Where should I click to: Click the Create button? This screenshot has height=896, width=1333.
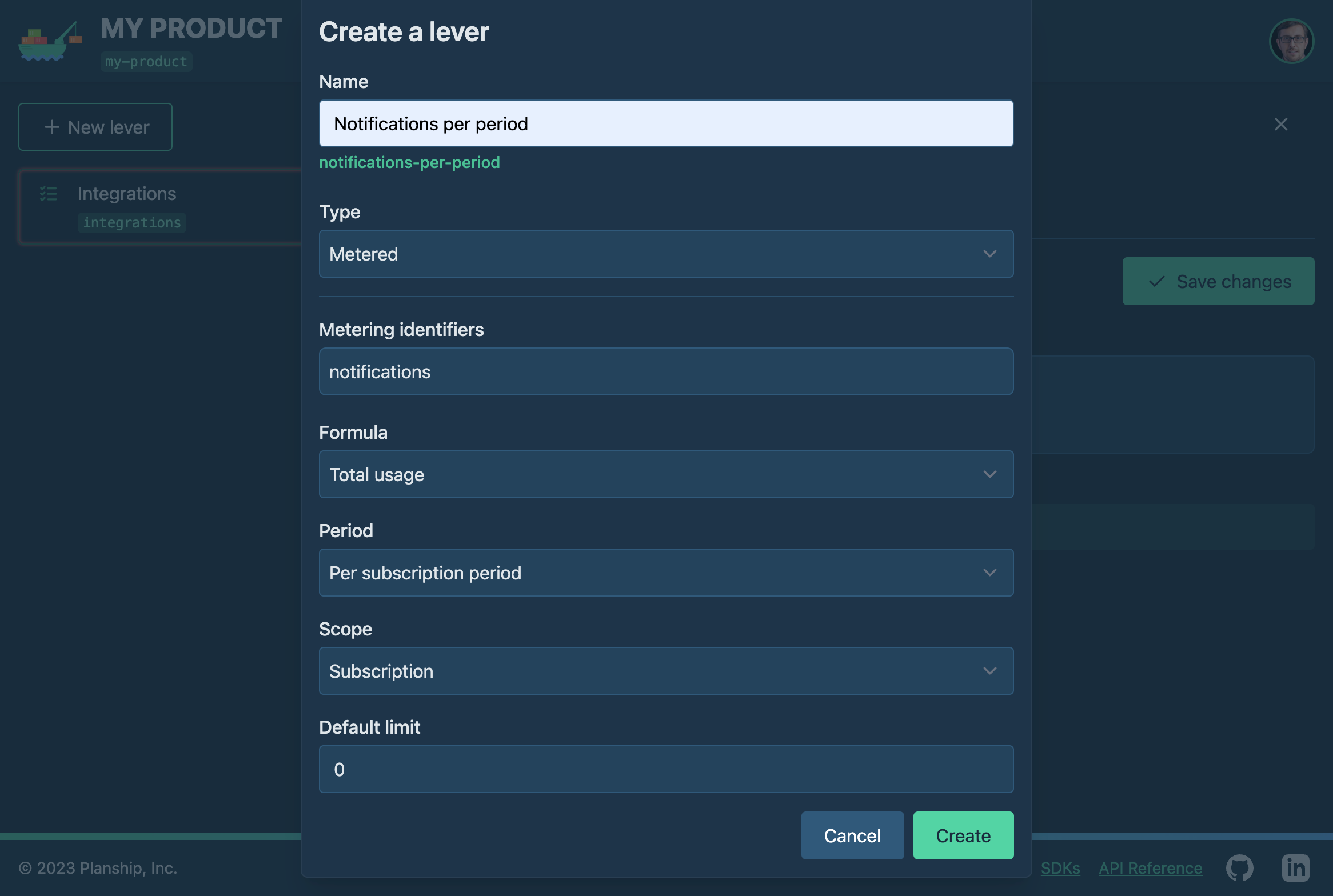point(963,835)
